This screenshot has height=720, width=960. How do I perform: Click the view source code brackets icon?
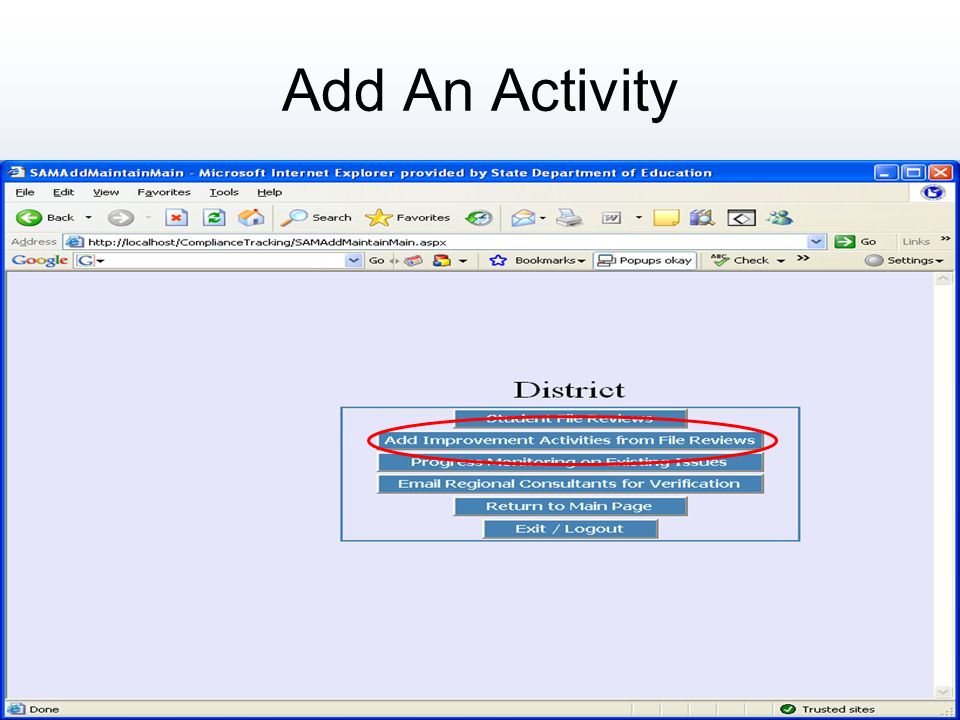741,217
